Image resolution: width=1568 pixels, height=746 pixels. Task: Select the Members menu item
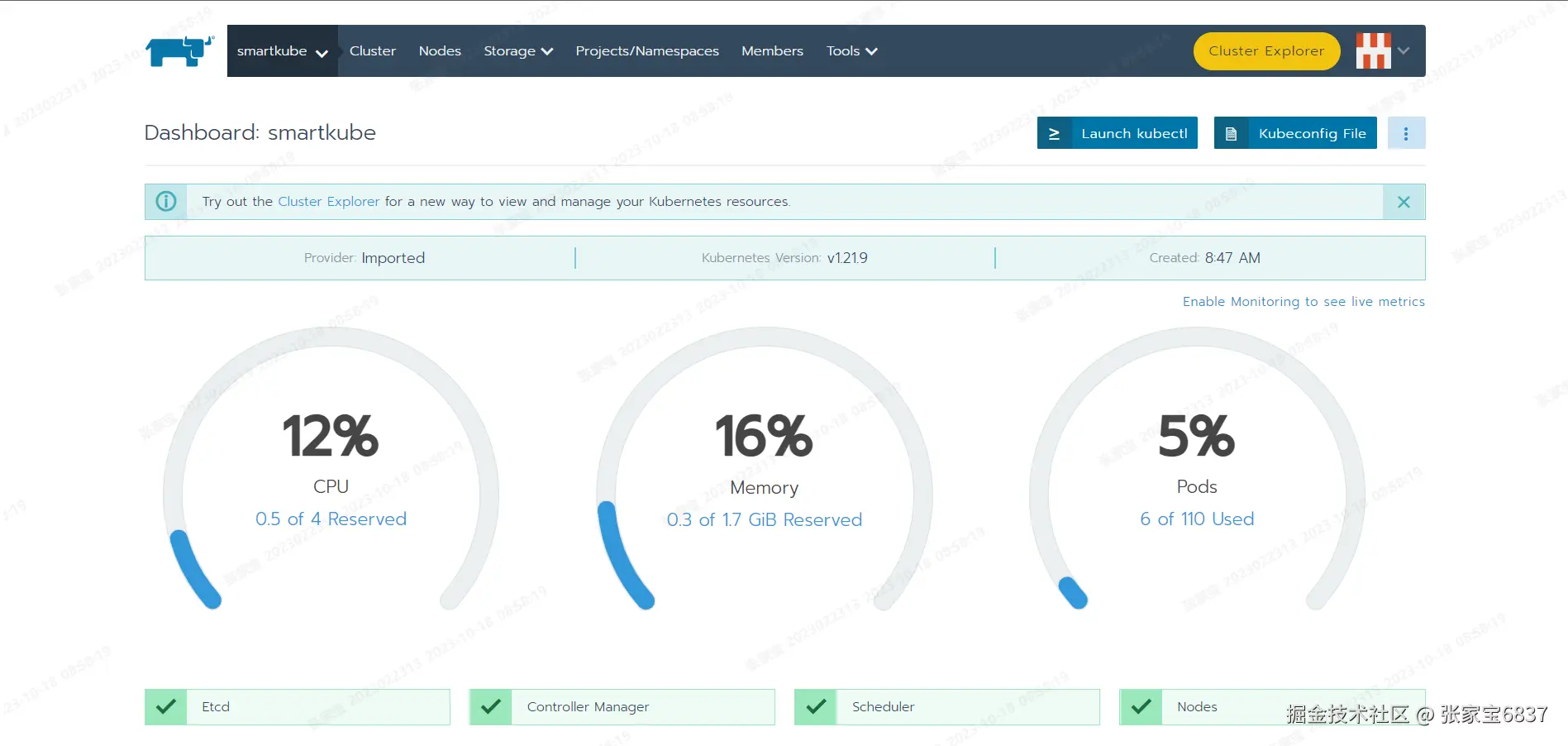tap(772, 51)
